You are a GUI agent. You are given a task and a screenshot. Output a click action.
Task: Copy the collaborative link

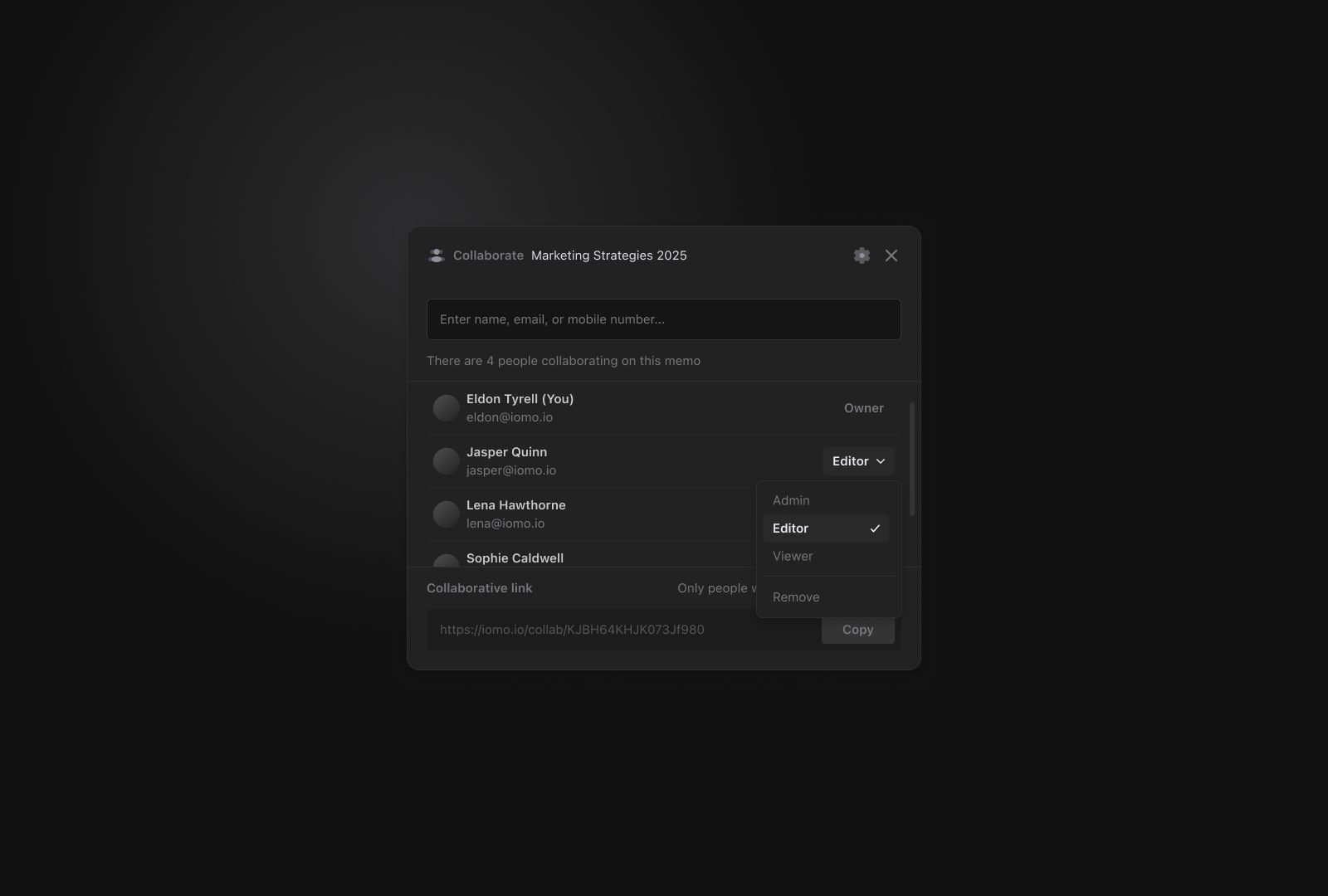click(858, 630)
